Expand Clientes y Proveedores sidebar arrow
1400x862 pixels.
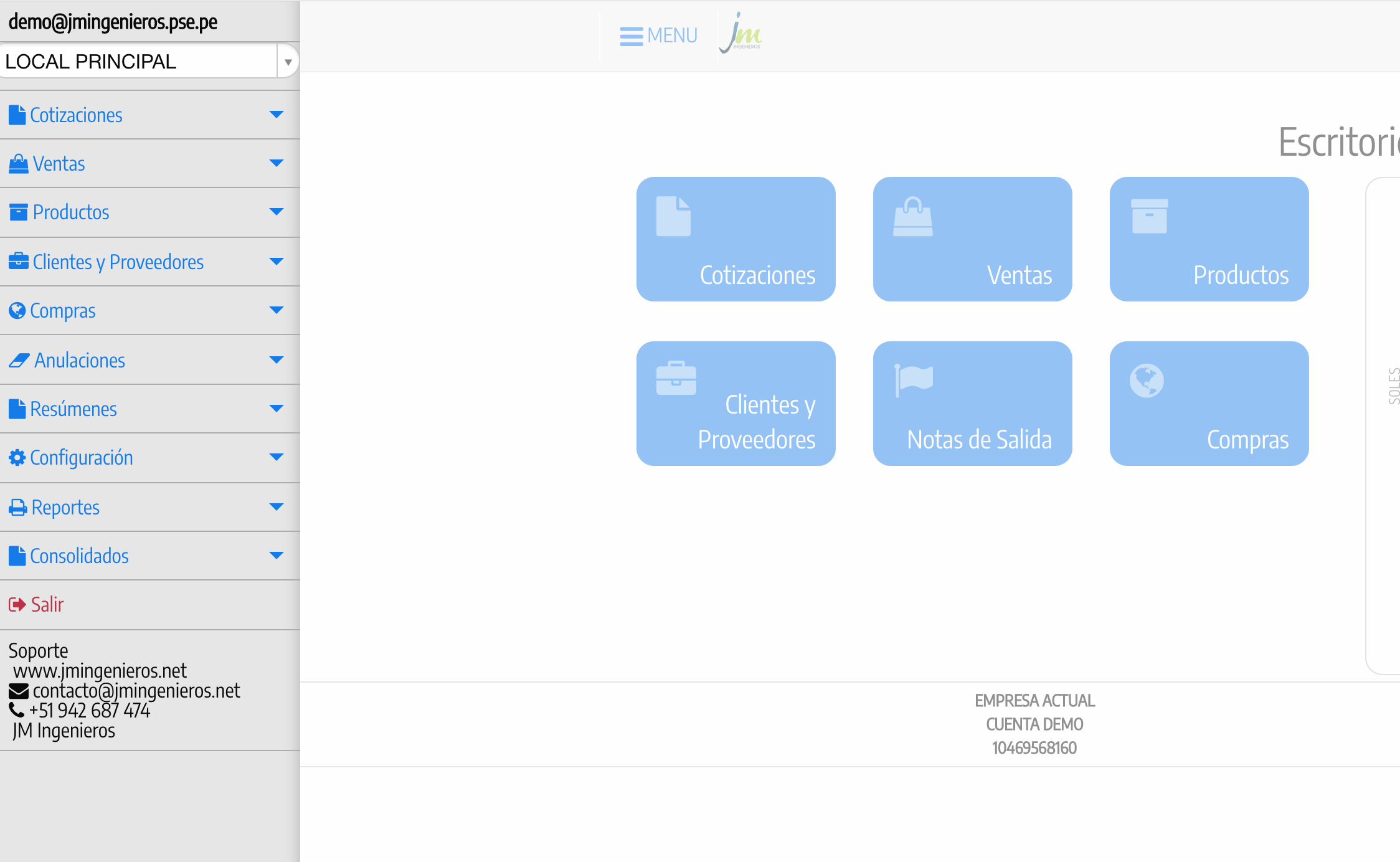(276, 262)
